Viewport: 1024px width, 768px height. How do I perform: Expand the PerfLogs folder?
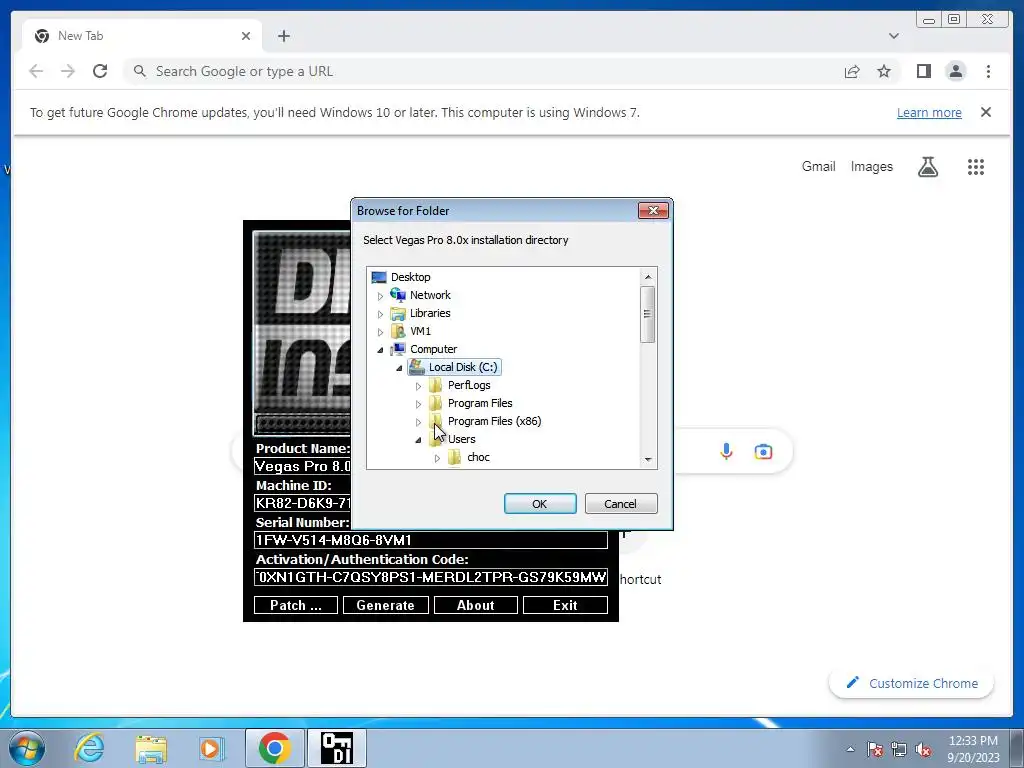[x=418, y=386]
